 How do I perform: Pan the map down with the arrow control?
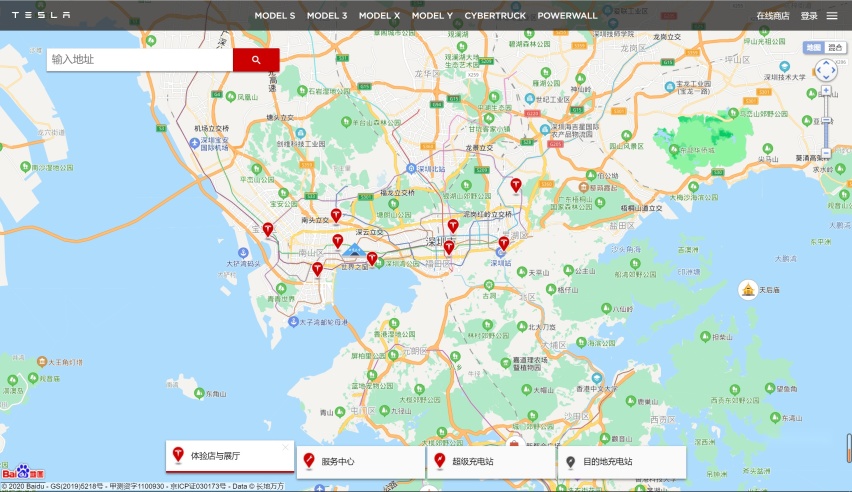(x=826, y=78)
